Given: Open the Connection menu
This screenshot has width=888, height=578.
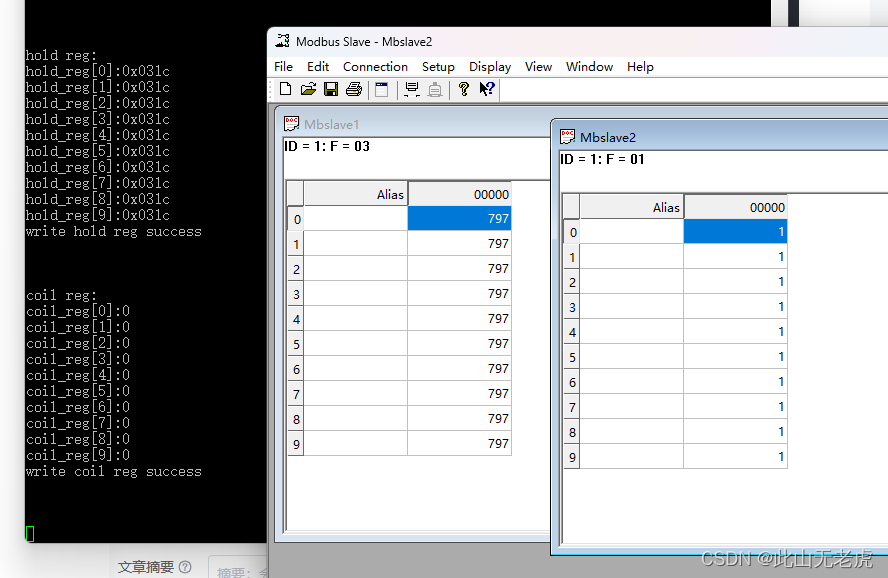Looking at the screenshot, I should (375, 67).
